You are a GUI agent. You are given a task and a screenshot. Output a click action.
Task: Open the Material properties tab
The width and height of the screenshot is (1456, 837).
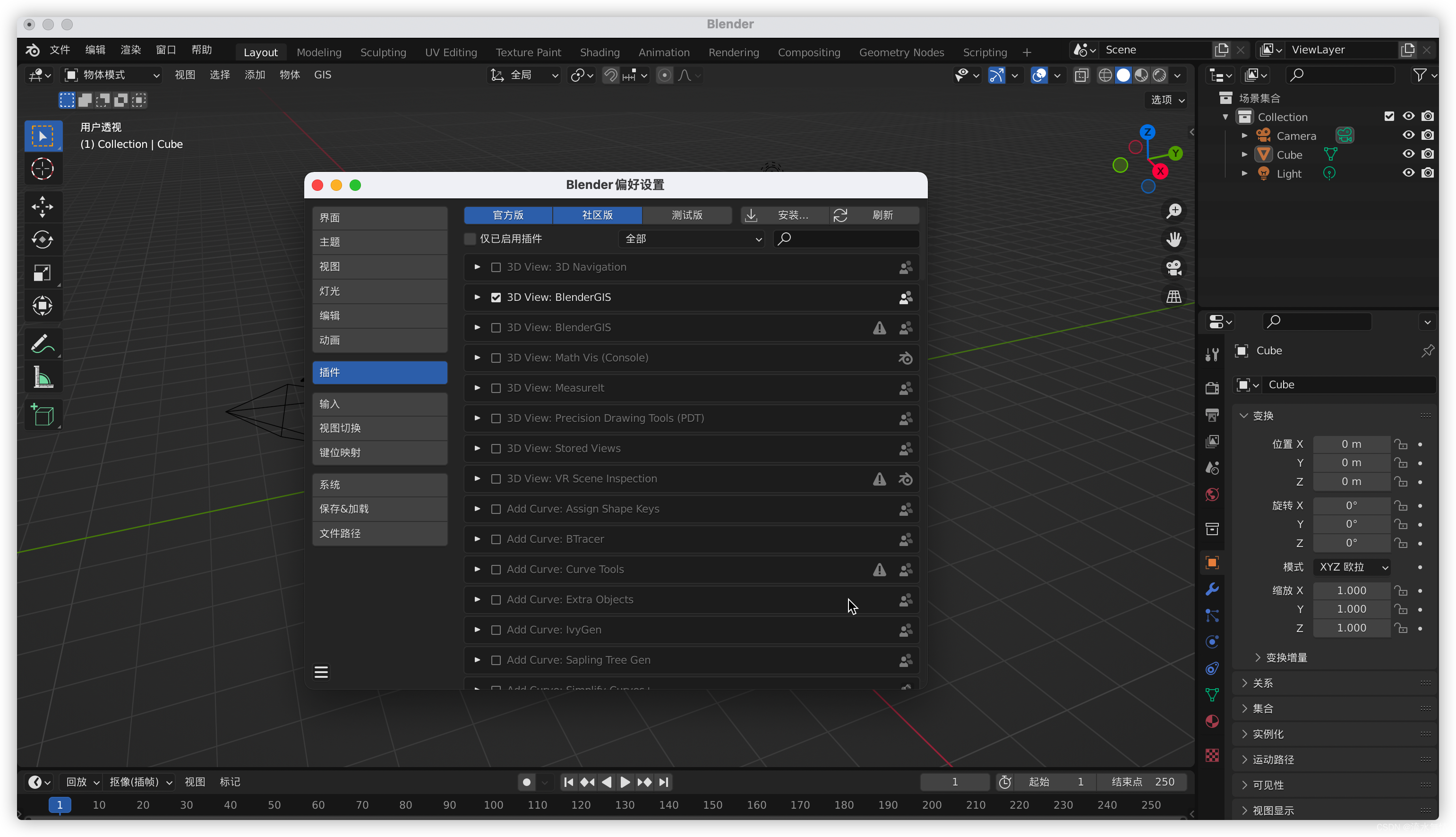pyautogui.click(x=1212, y=721)
